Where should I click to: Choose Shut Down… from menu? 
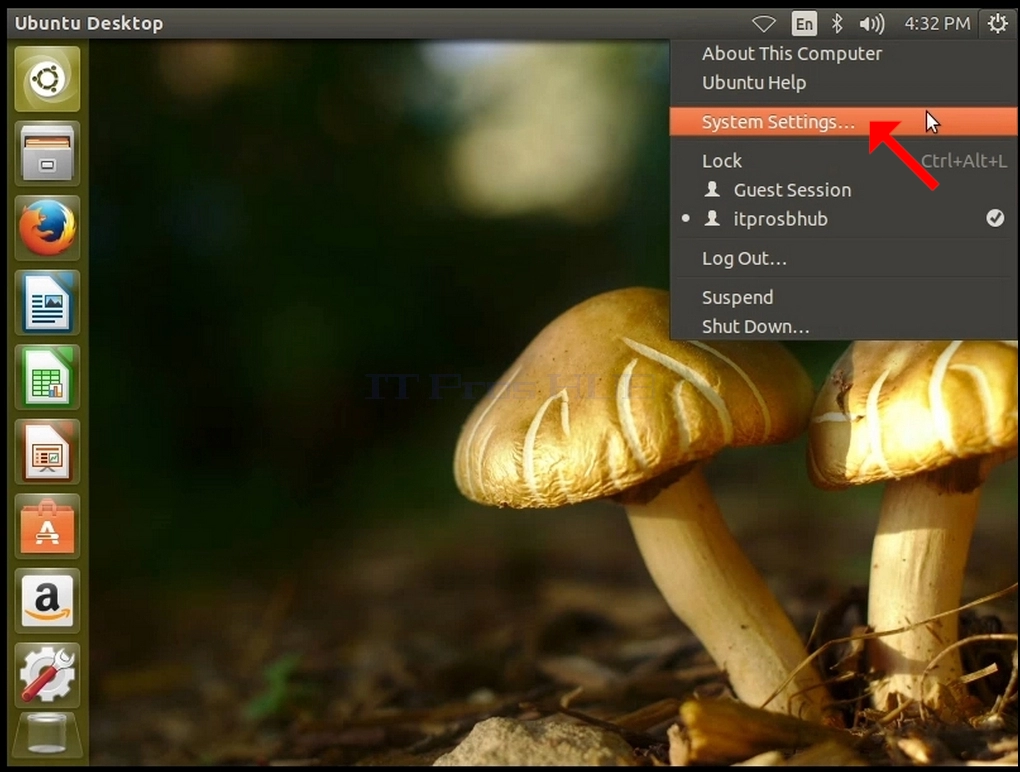coord(844,326)
